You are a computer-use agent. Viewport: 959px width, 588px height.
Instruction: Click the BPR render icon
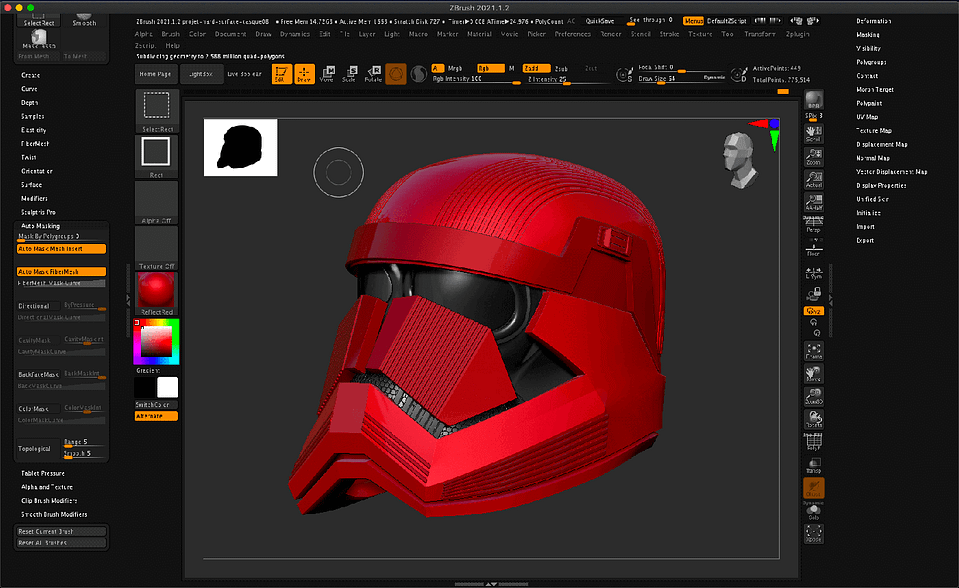(x=813, y=100)
